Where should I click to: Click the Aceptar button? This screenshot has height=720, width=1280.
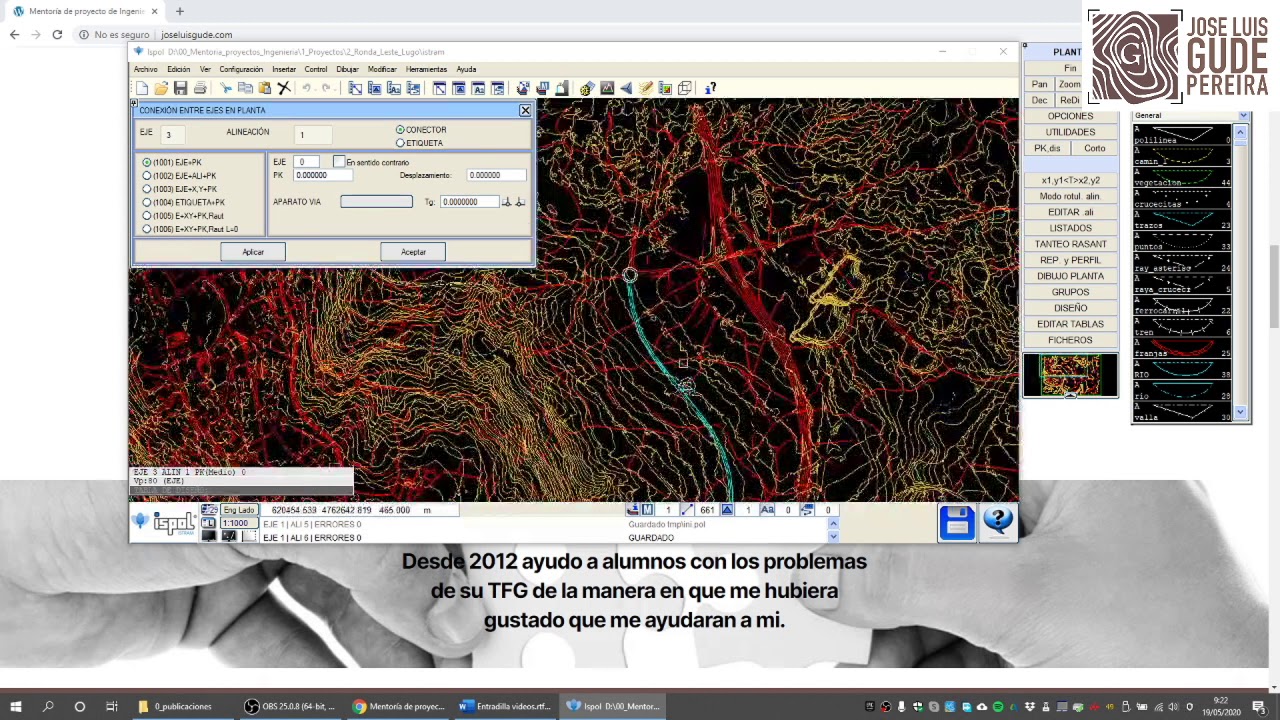pyautogui.click(x=413, y=252)
